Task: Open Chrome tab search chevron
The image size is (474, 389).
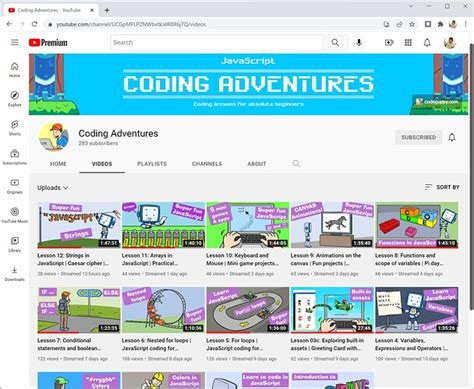Action: coord(411,6)
